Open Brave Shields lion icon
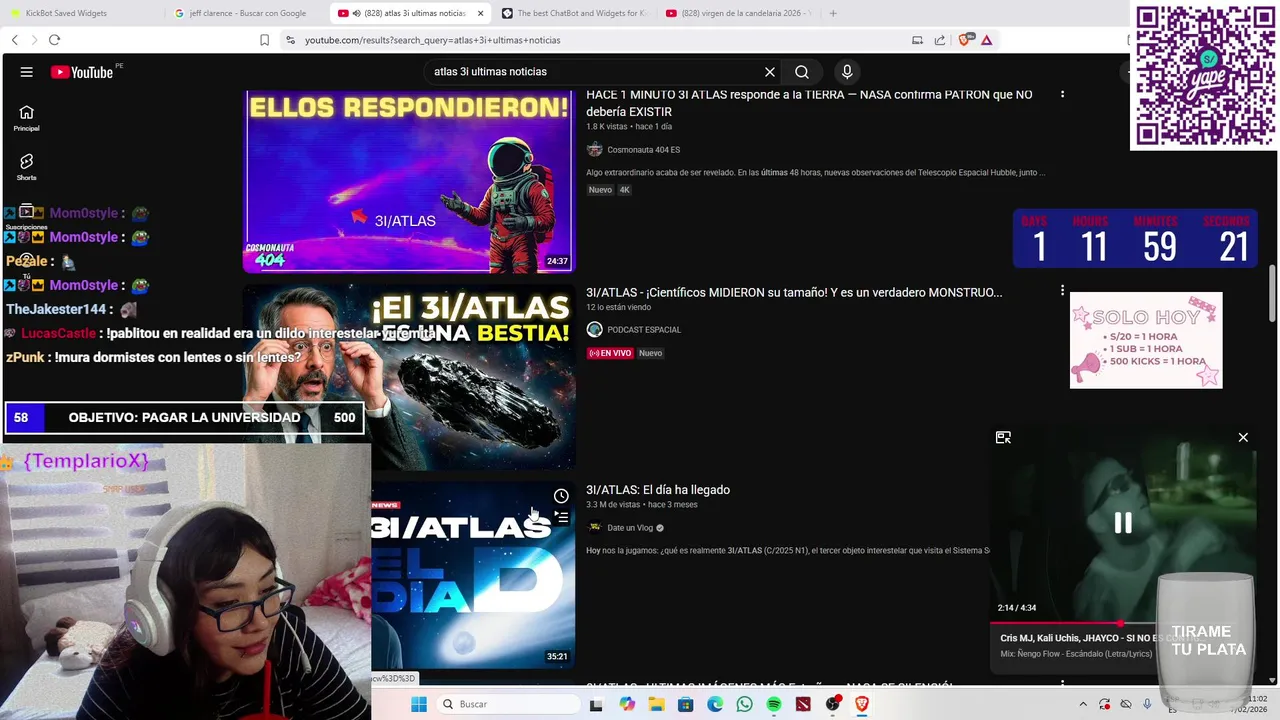 [x=965, y=40]
